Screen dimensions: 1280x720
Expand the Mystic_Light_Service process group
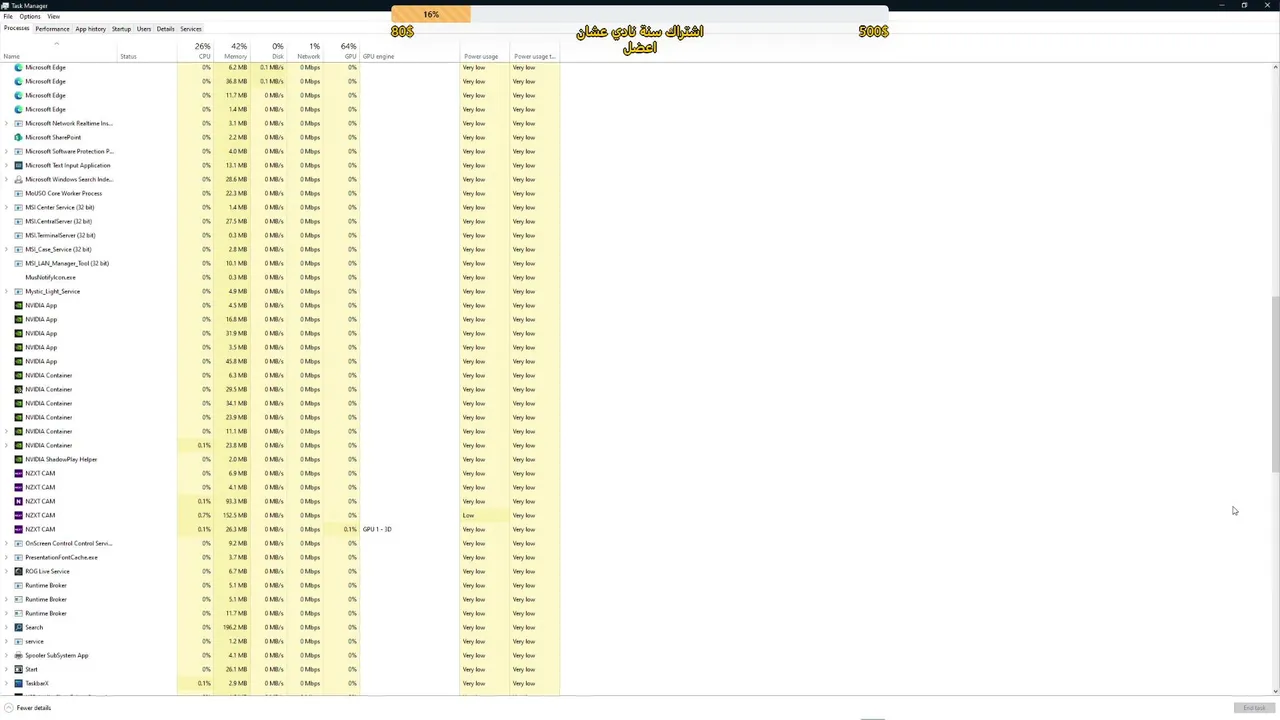point(7,291)
